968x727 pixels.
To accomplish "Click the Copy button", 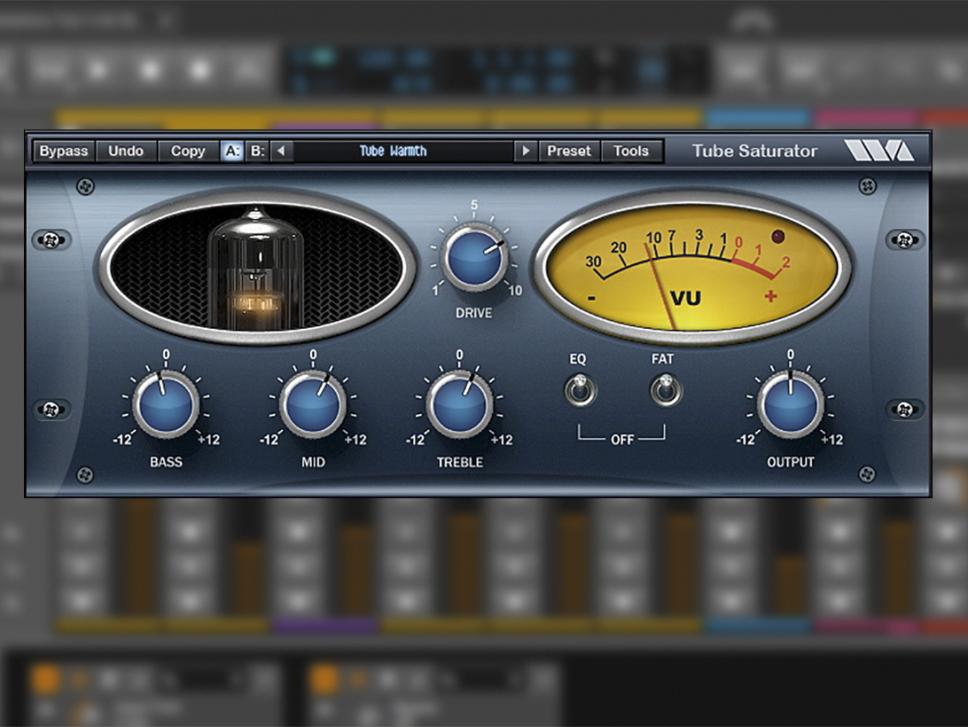I will [187, 151].
